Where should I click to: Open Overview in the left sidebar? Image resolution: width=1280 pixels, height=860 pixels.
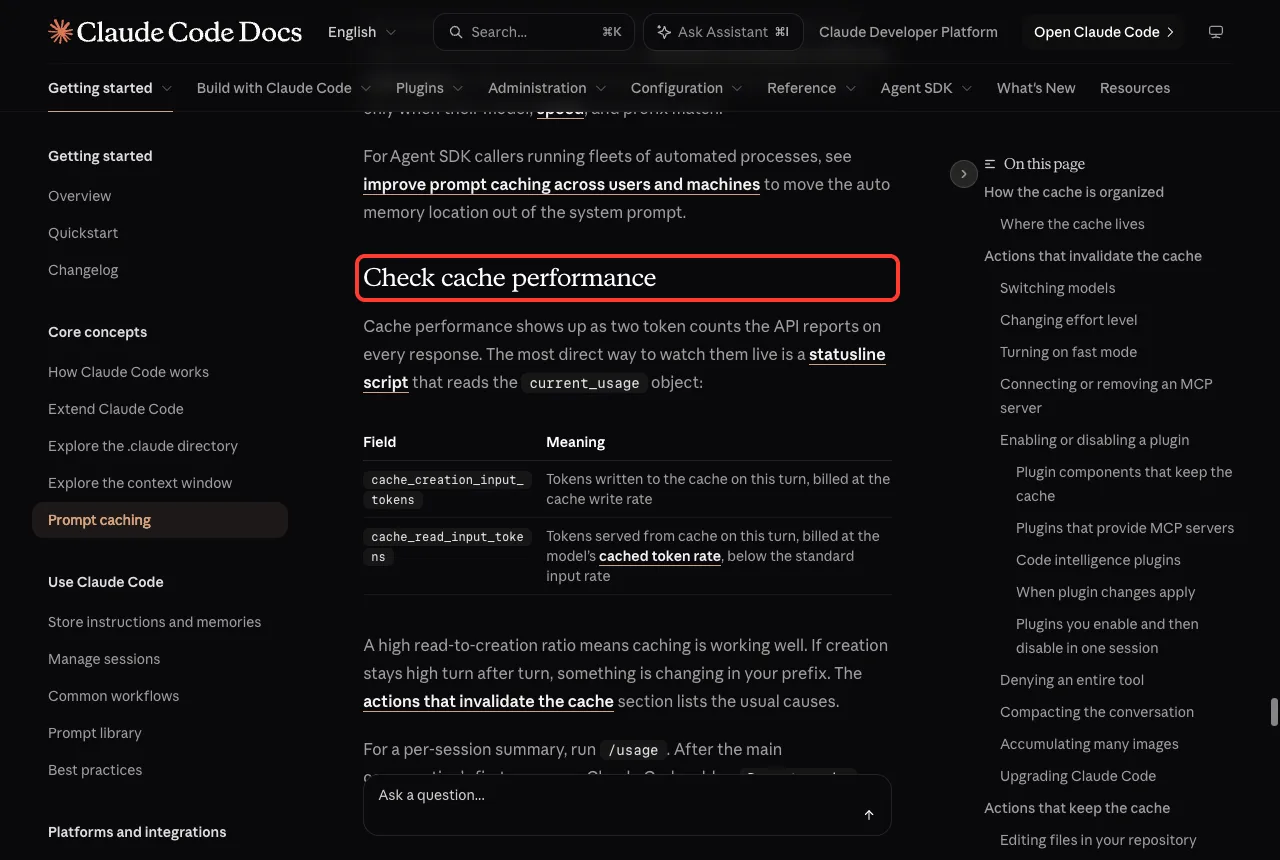click(x=80, y=196)
